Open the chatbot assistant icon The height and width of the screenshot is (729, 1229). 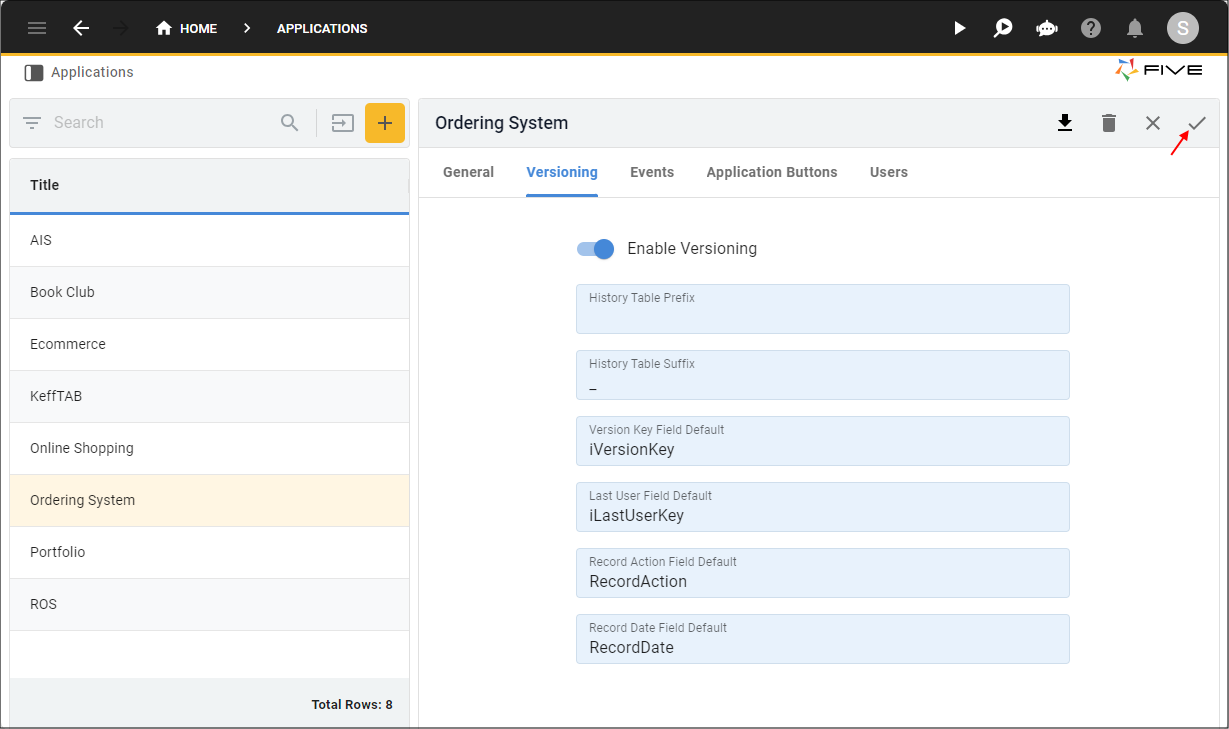pos(1047,28)
